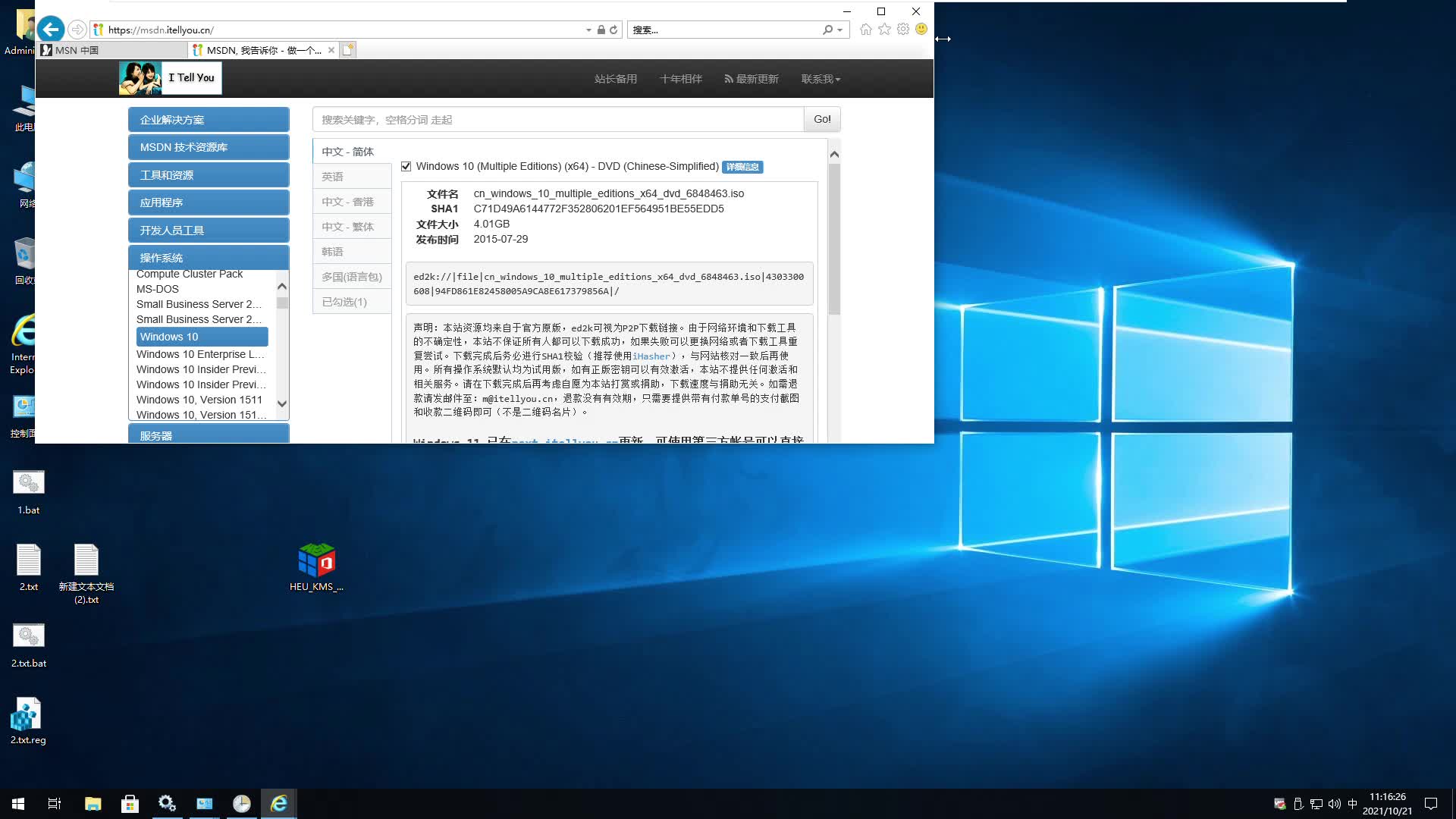Click the 详细信息 details badge
This screenshot has height=819, width=1456.
[742, 167]
